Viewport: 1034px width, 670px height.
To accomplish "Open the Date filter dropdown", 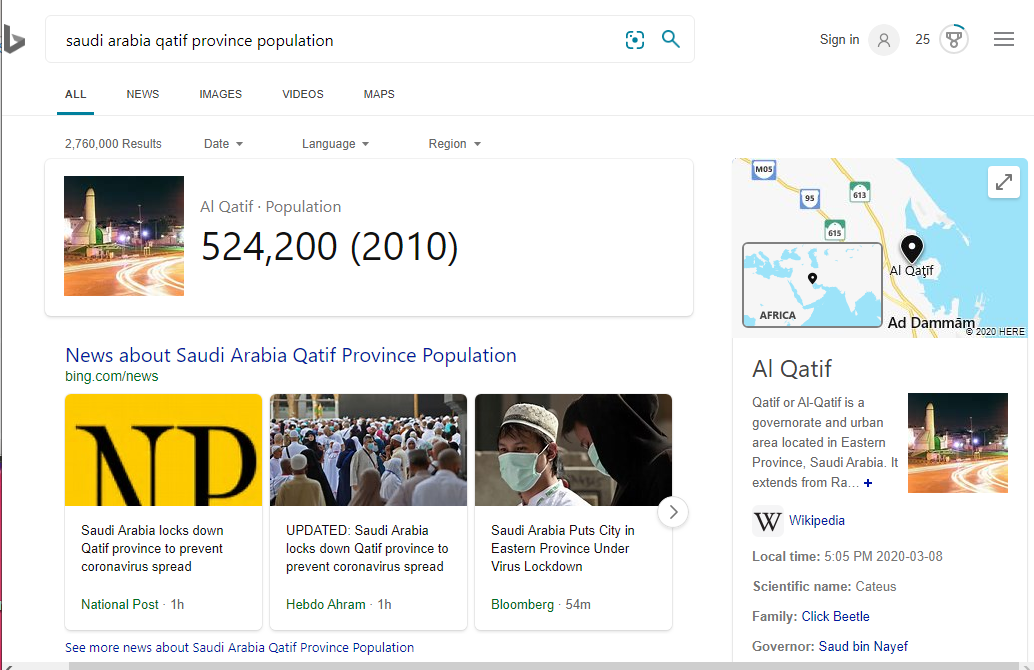I will [x=224, y=144].
